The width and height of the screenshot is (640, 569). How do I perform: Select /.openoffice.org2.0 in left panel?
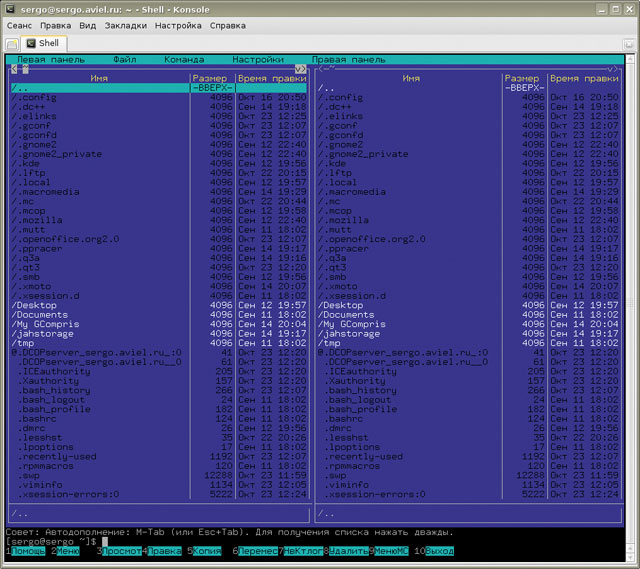[x=159, y=239]
